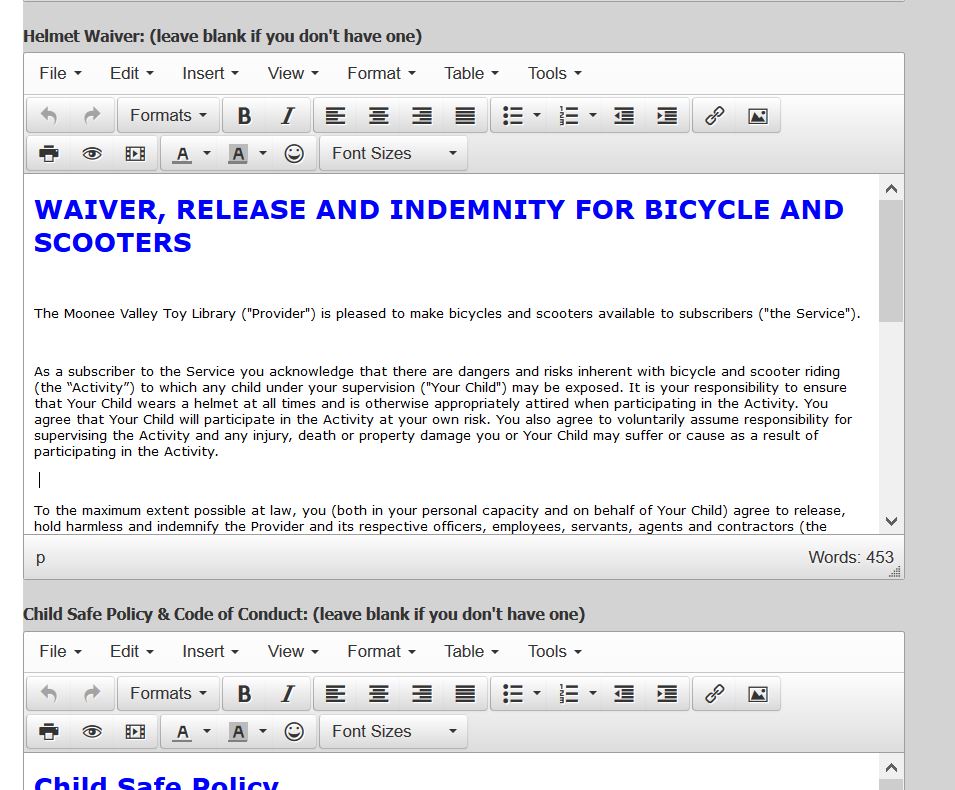Click Bold in Helmet Waiver editor
Viewport: 955px width, 790px height.
pyautogui.click(x=244, y=116)
